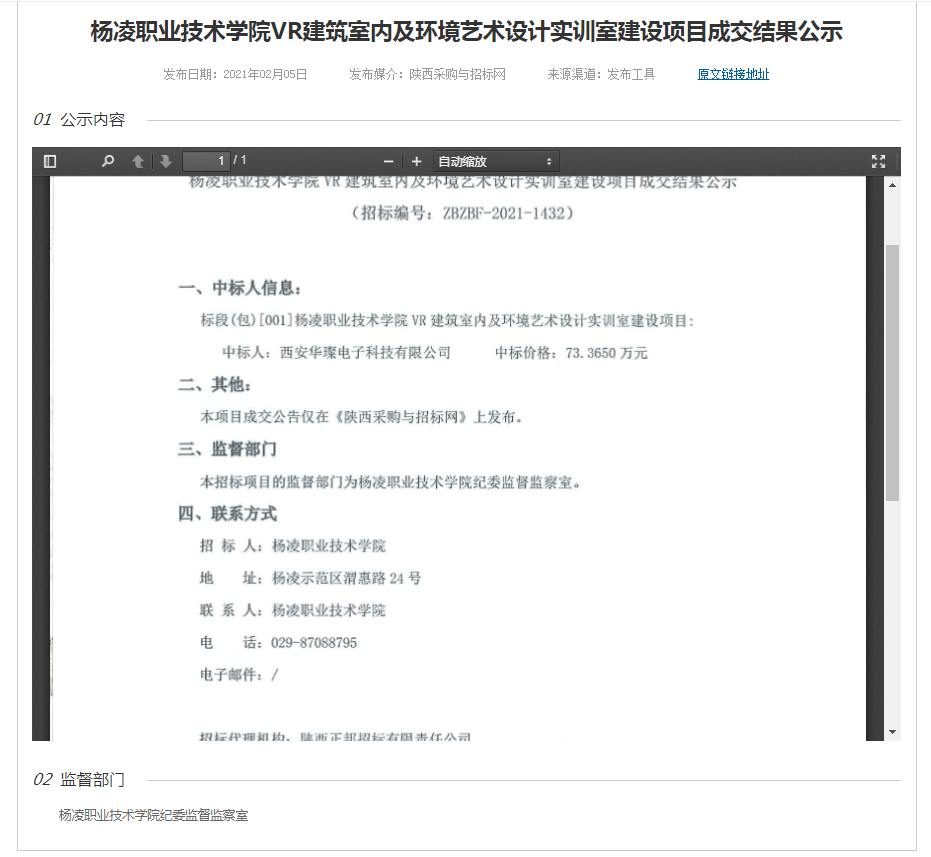
Task: Click the page title 杨凌职业技术学院VR建筑室内及环境艺术设计实训室建设项目成交结果公示
Action: pos(466,31)
